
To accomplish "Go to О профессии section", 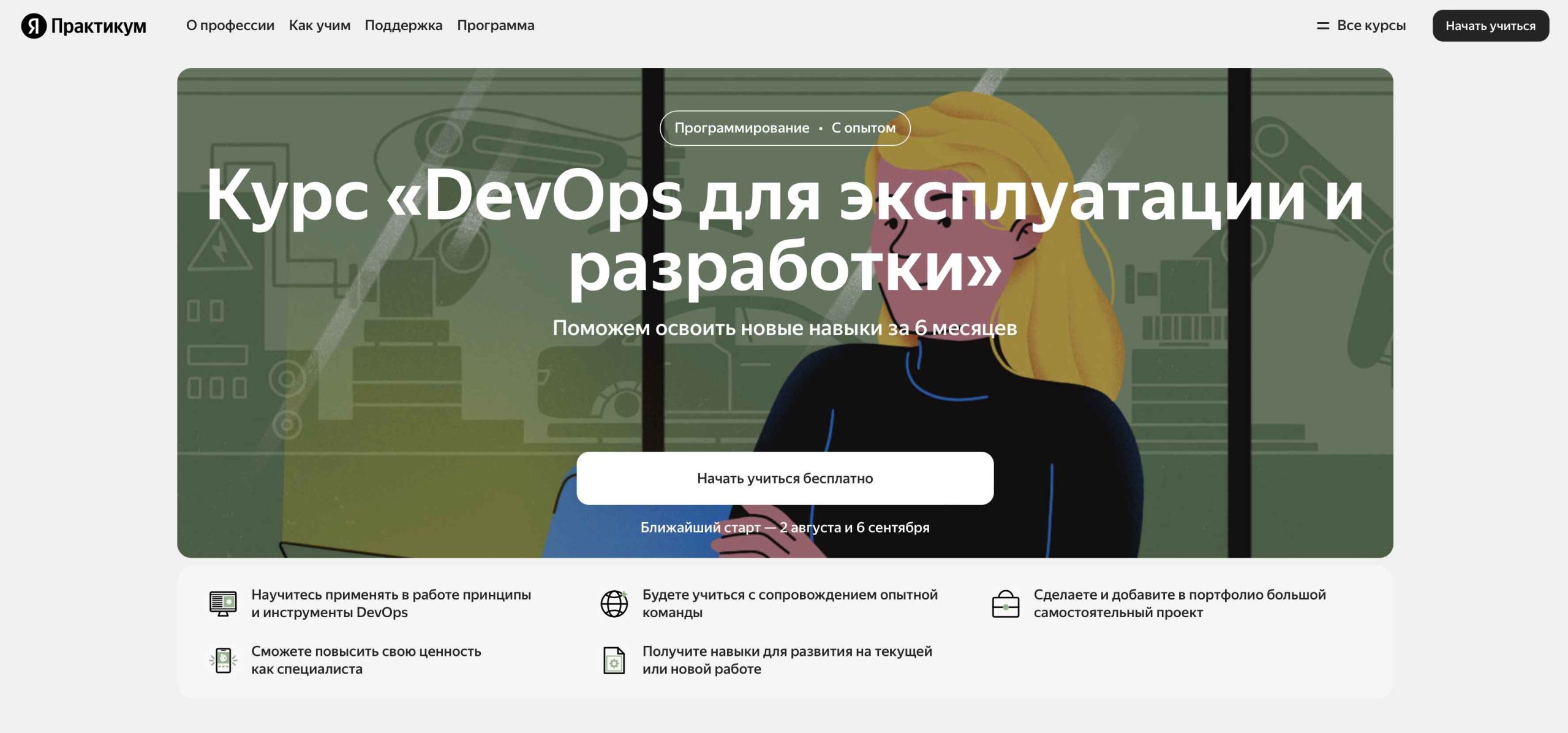I will click(230, 26).
